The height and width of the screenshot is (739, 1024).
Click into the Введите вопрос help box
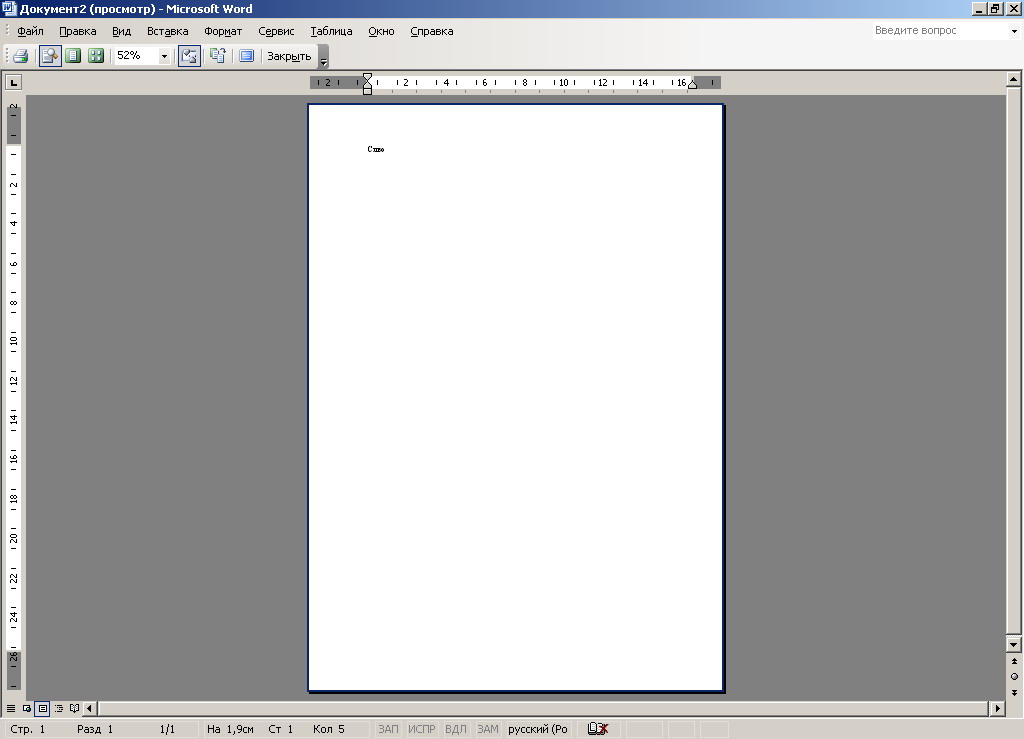pyautogui.click(x=938, y=31)
